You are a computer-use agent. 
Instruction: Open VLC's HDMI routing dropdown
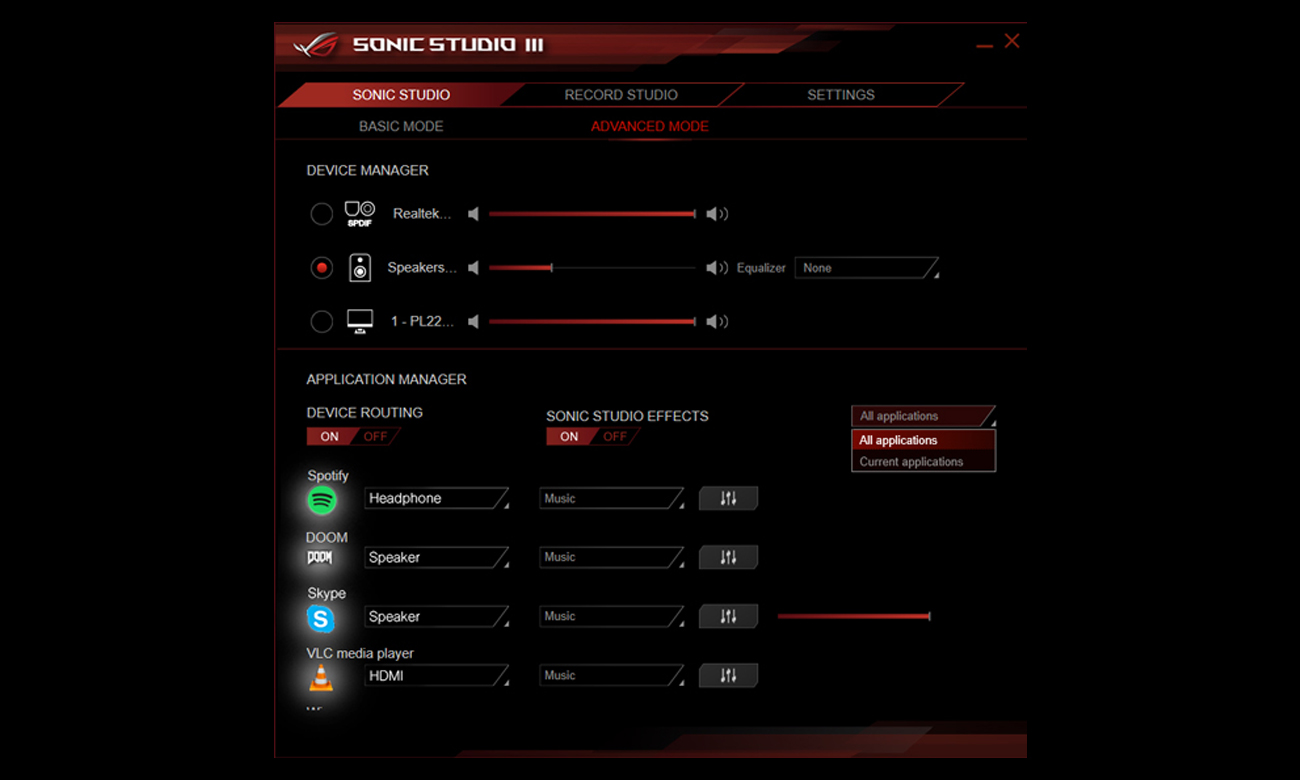436,676
